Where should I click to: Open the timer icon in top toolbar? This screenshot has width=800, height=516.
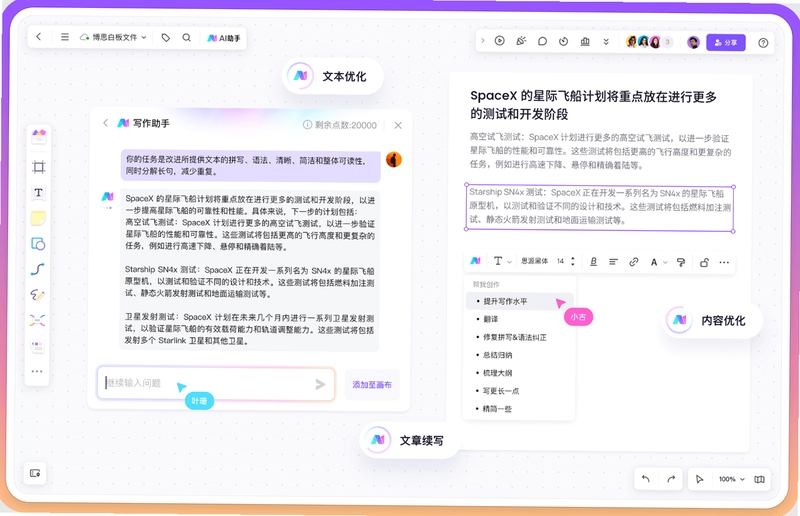564,41
